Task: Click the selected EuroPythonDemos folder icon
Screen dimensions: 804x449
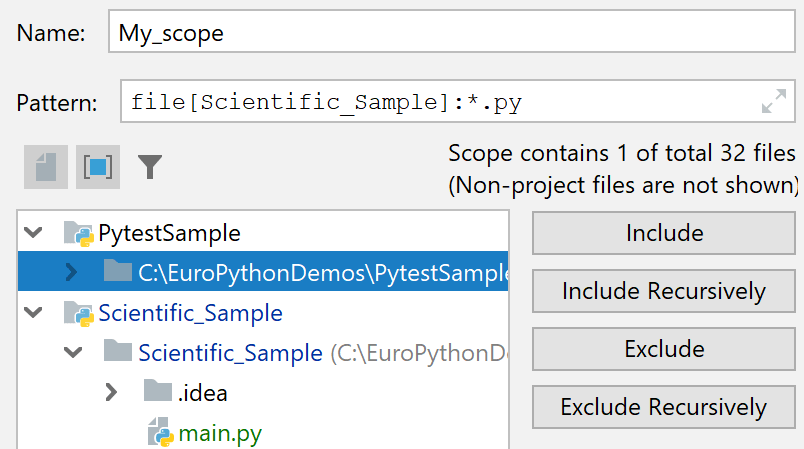Action: (118, 271)
